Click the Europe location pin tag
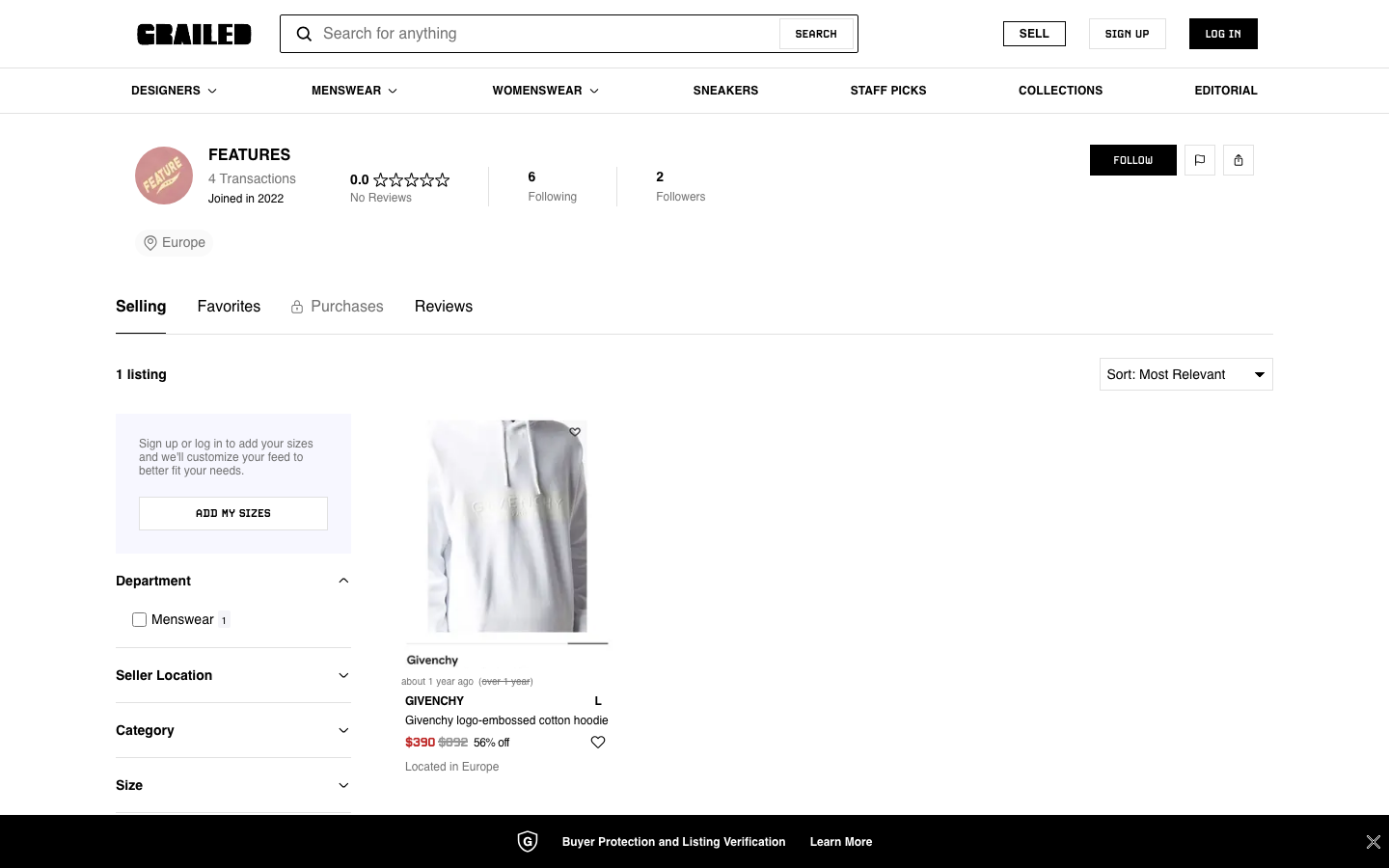Image resolution: width=1389 pixels, height=868 pixels. pyautogui.click(x=175, y=243)
